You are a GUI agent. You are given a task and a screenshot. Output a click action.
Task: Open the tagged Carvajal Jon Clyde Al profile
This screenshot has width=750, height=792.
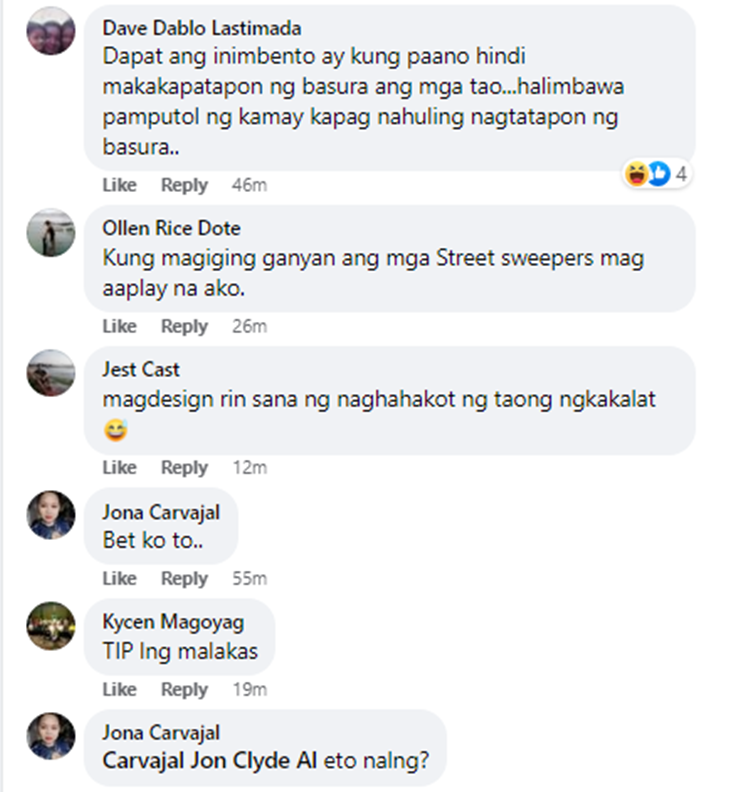click(x=210, y=760)
